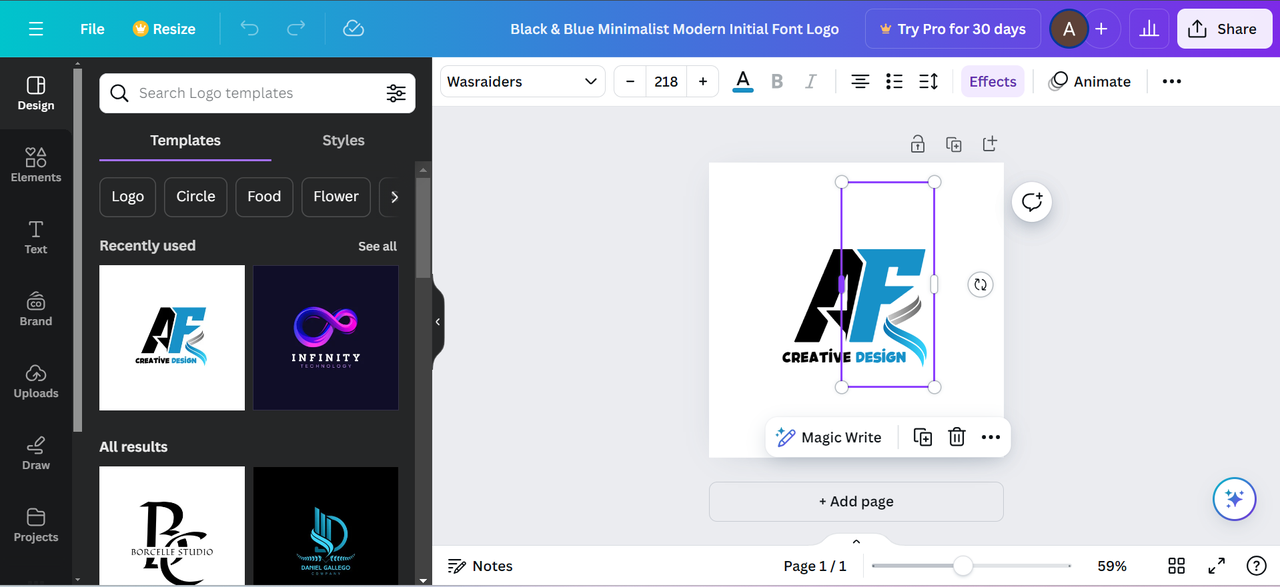Viewport: 1280px width, 587px height.
Task: Increase font size with plus button
Action: coord(703,82)
